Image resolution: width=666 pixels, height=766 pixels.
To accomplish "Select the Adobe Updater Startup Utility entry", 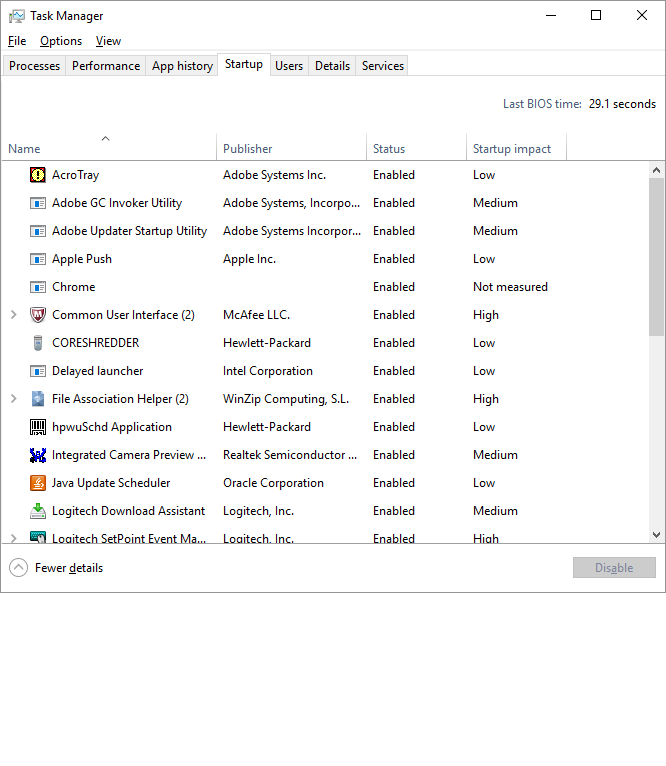I will 129,231.
